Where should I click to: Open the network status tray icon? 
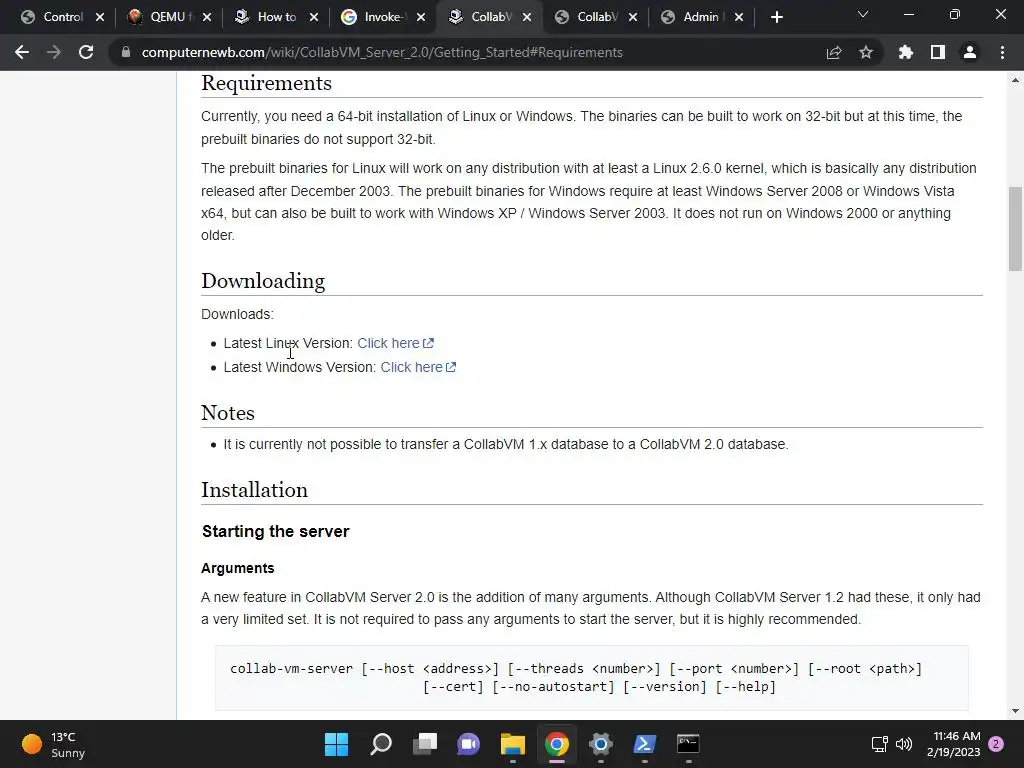[879, 744]
